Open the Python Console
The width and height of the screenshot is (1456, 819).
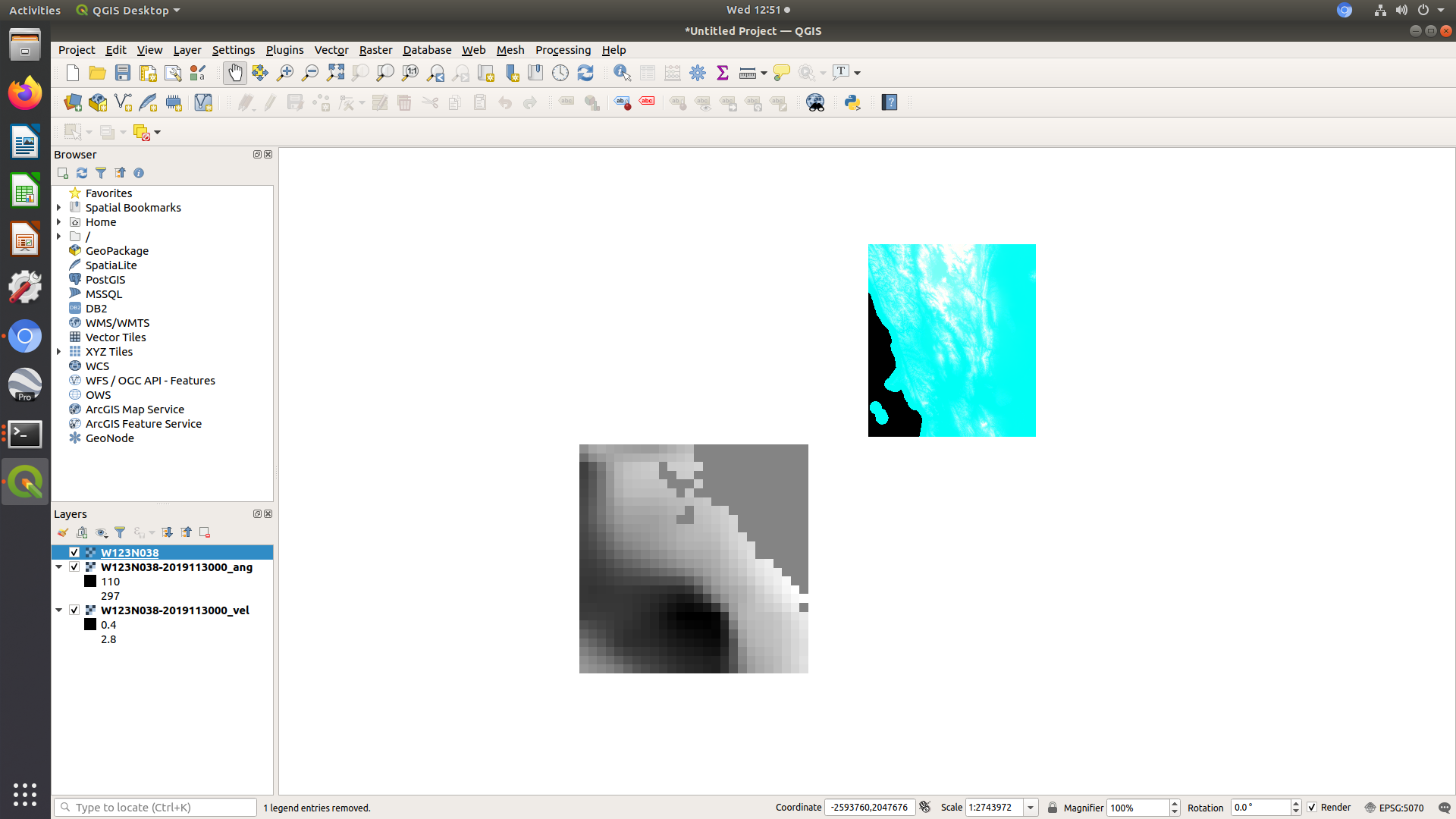click(852, 102)
